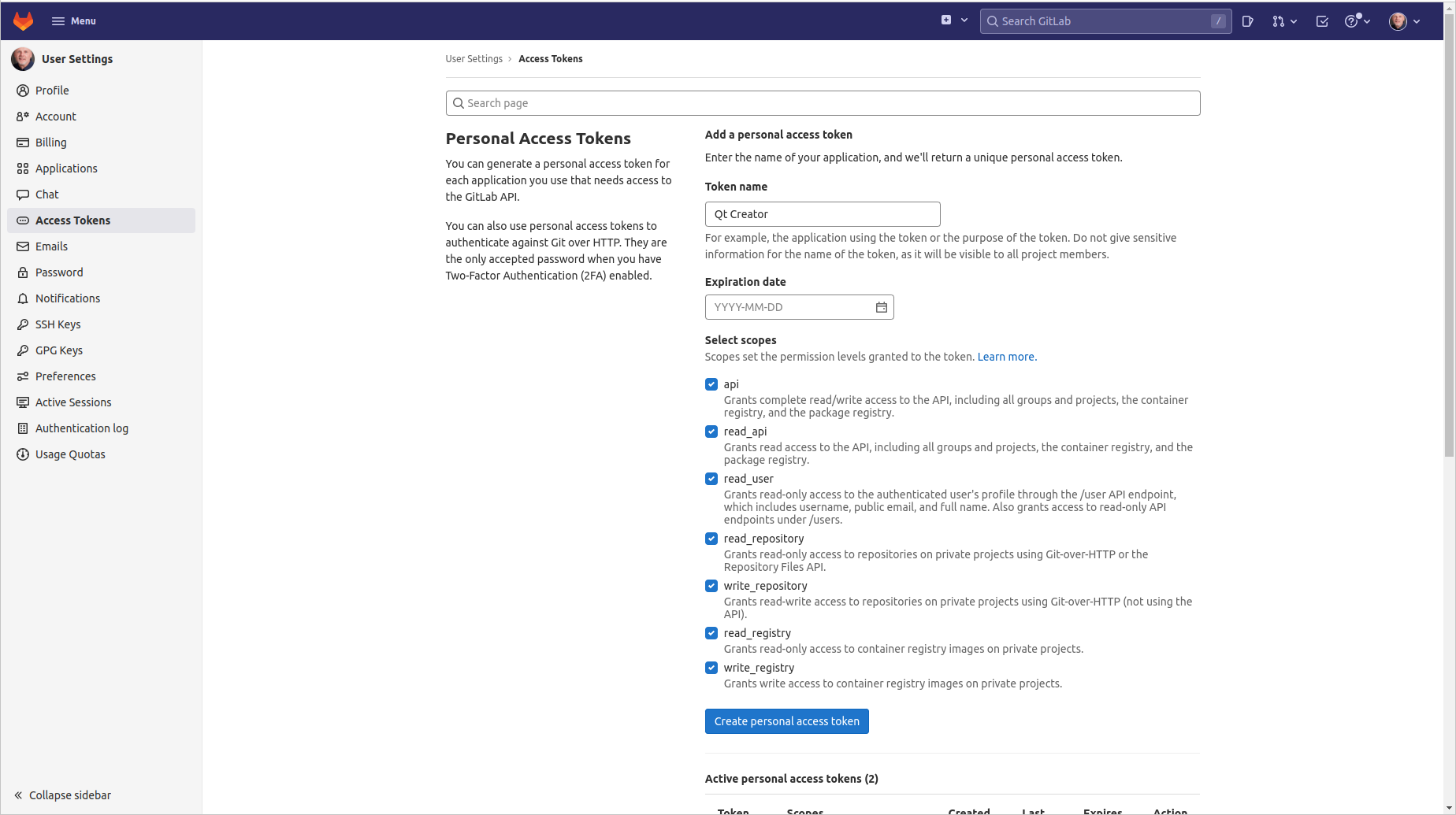Uncheck the api scope checkbox

pyautogui.click(x=711, y=384)
